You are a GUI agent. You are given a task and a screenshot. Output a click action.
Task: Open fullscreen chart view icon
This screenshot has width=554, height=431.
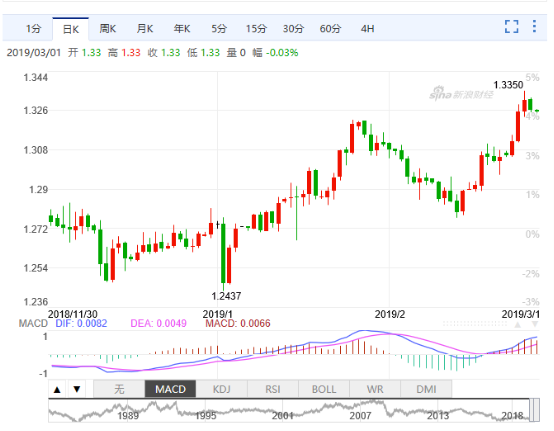(512, 27)
